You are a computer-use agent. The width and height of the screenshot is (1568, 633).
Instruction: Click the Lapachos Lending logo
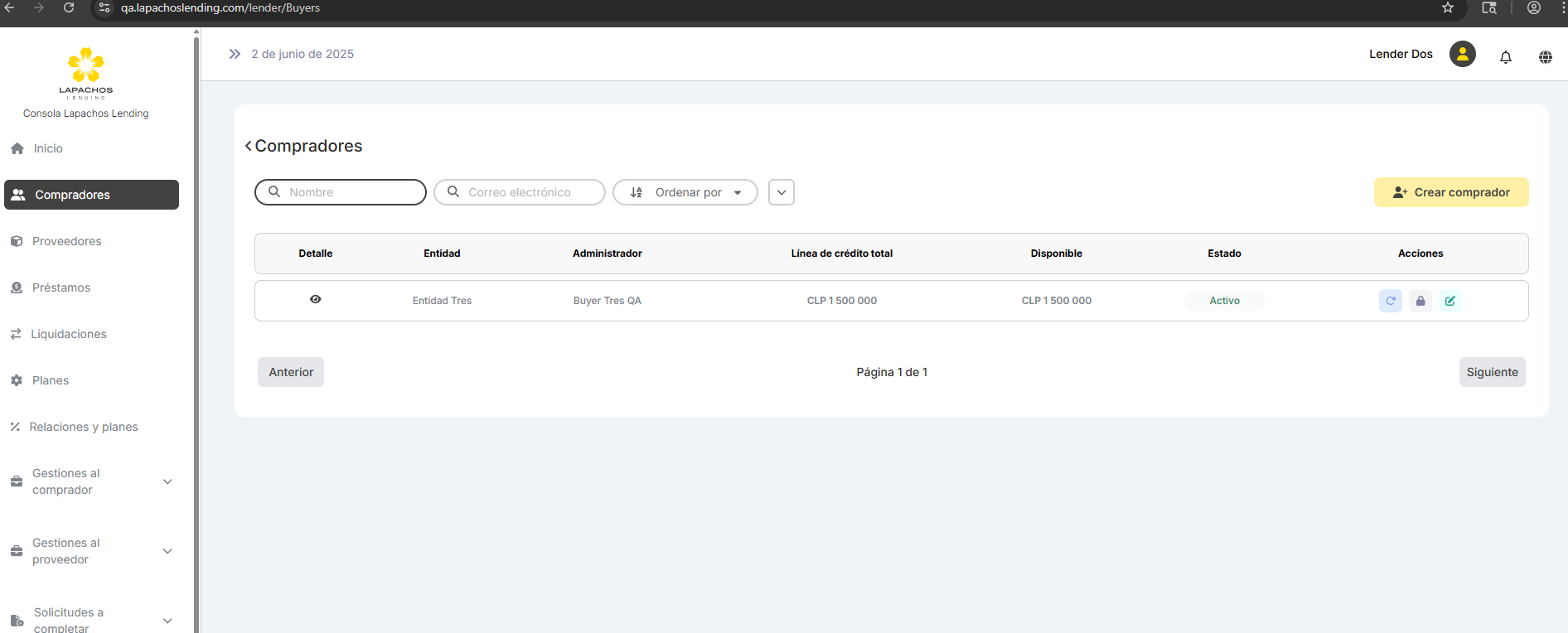tap(86, 73)
